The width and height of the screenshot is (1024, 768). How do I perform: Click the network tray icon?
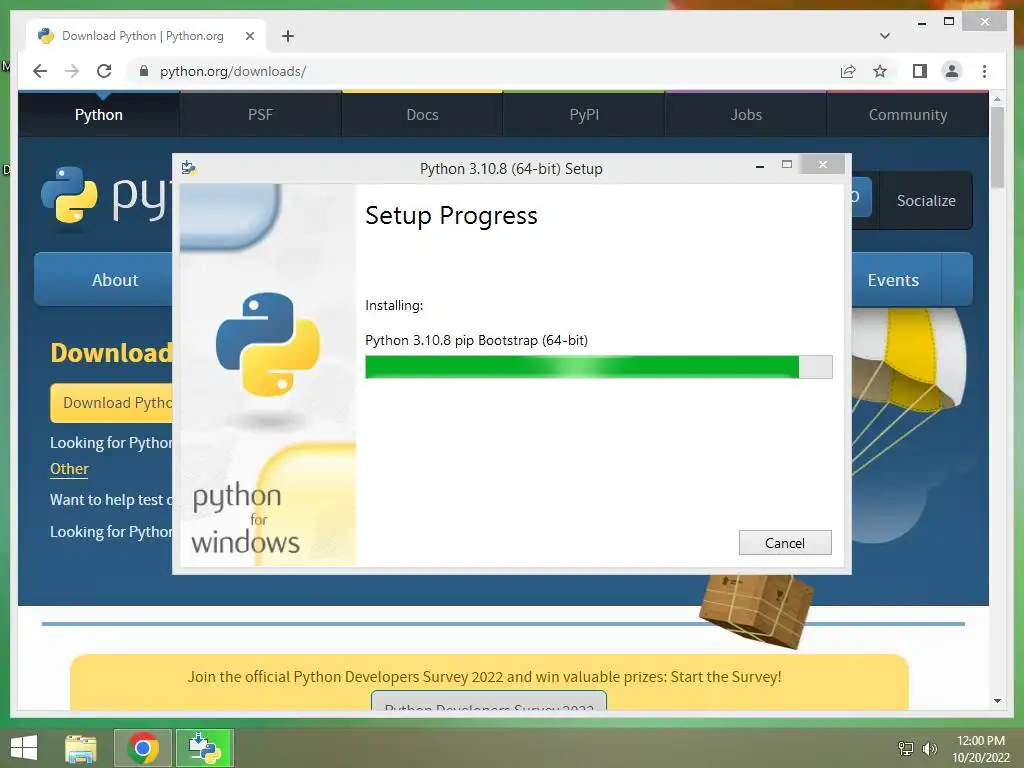[x=905, y=748]
